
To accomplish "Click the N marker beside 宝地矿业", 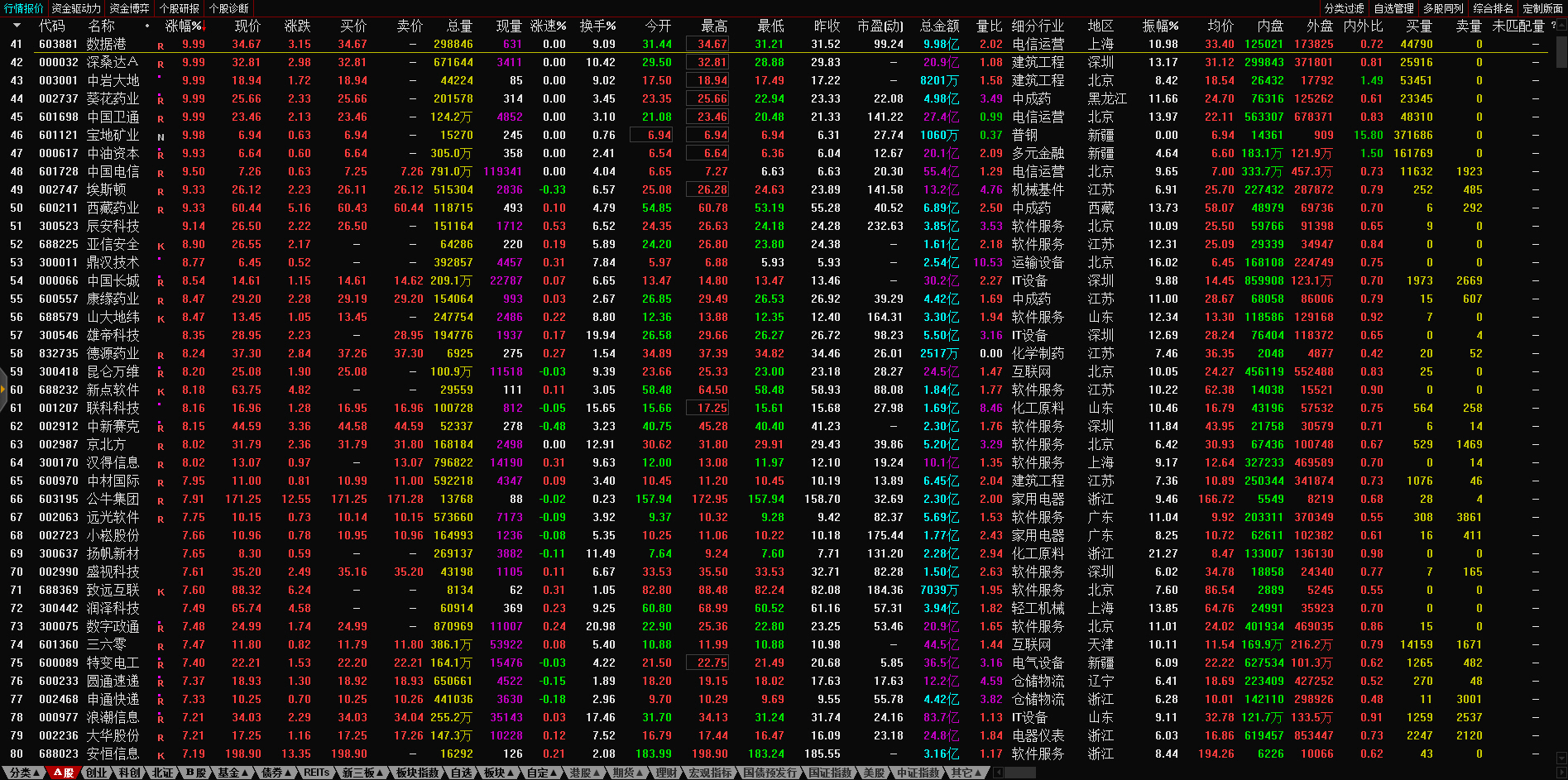I will click(x=161, y=136).
